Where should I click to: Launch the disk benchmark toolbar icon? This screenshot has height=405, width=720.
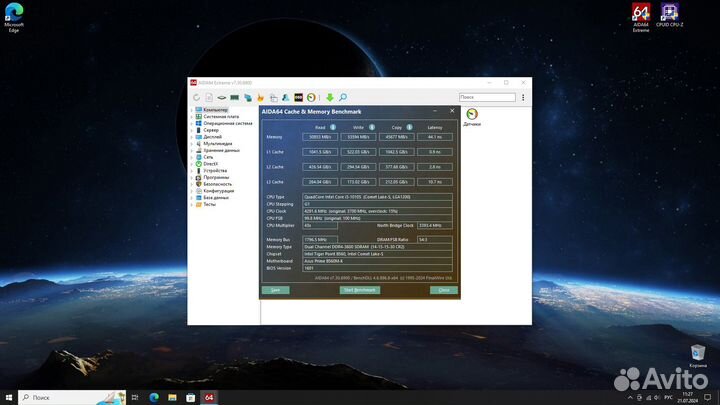(x=222, y=97)
